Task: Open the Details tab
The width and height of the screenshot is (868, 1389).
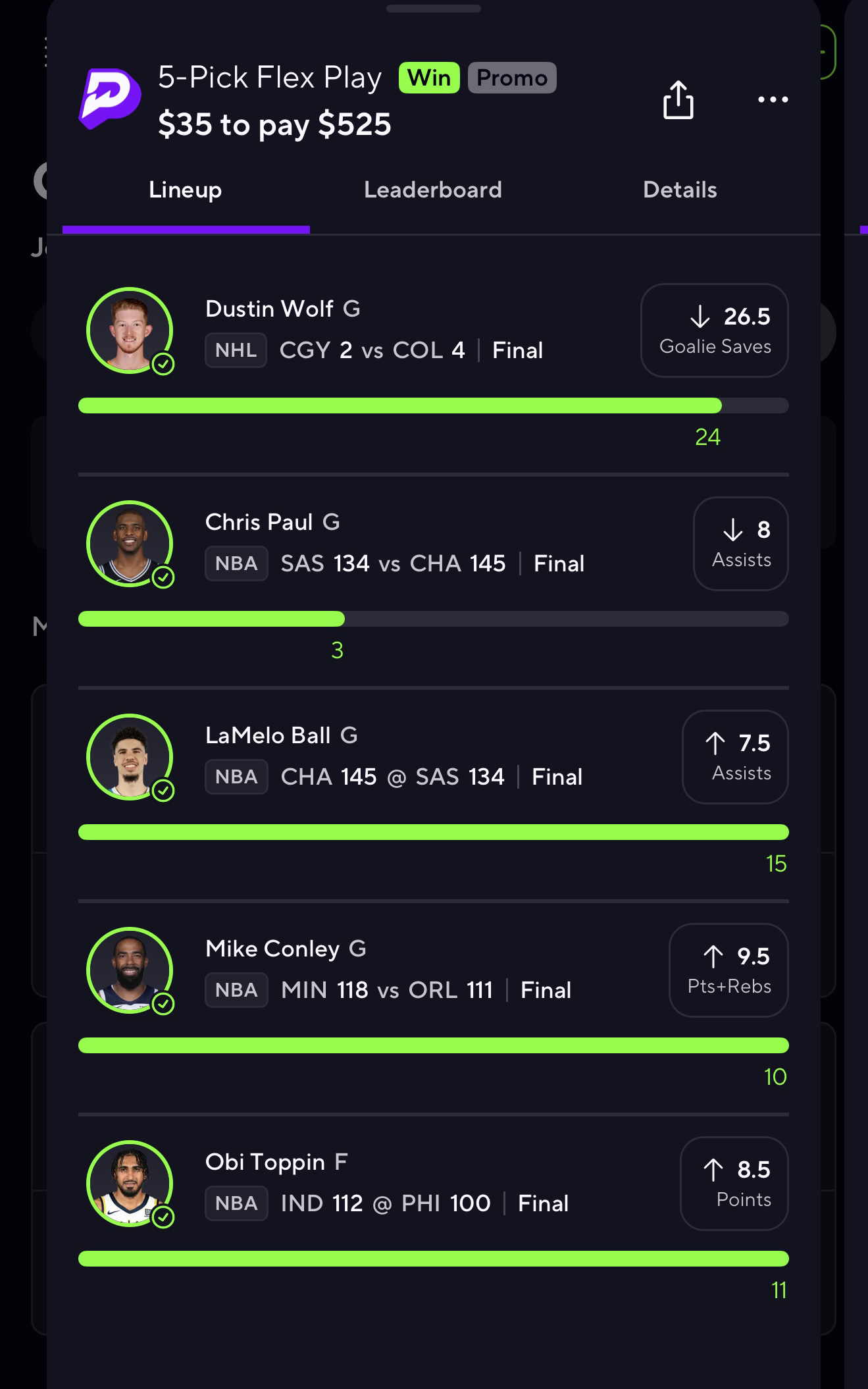Action: click(680, 190)
